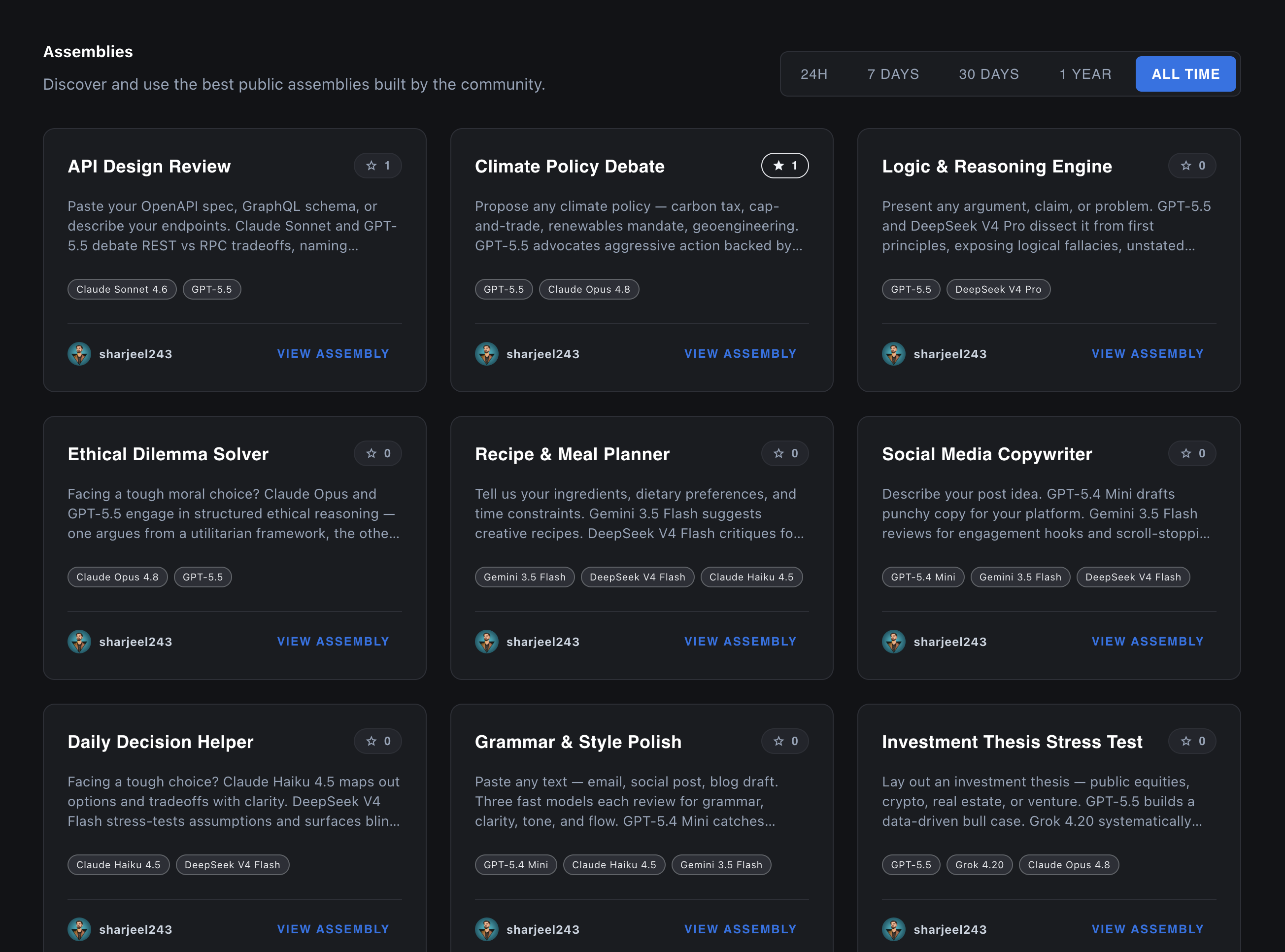
Task: Click Claude Haiku 4.5 tag on Daily Decision Helper
Action: point(119,864)
